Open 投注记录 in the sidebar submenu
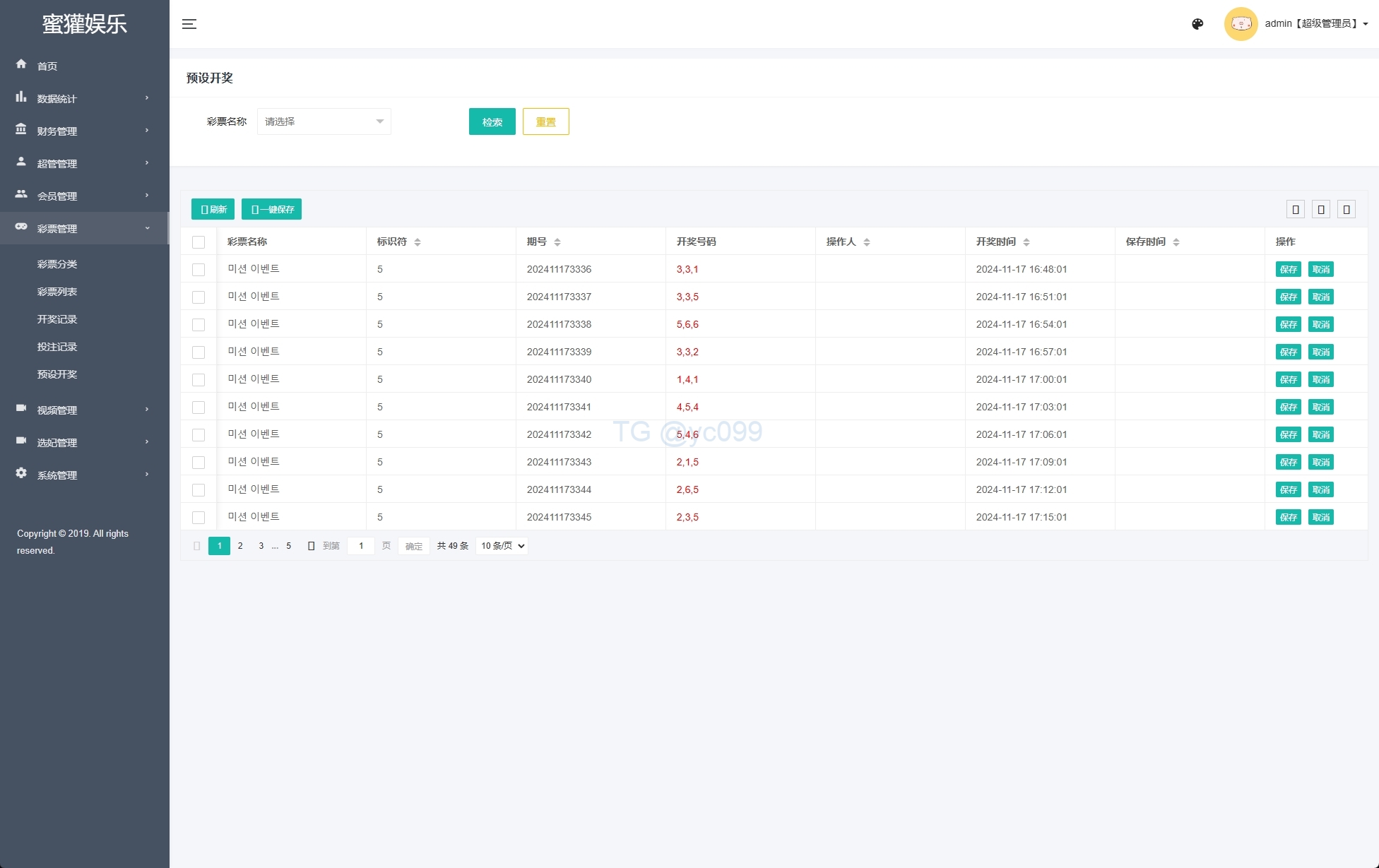The image size is (1379, 868). pyautogui.click(x=57, y=347)
